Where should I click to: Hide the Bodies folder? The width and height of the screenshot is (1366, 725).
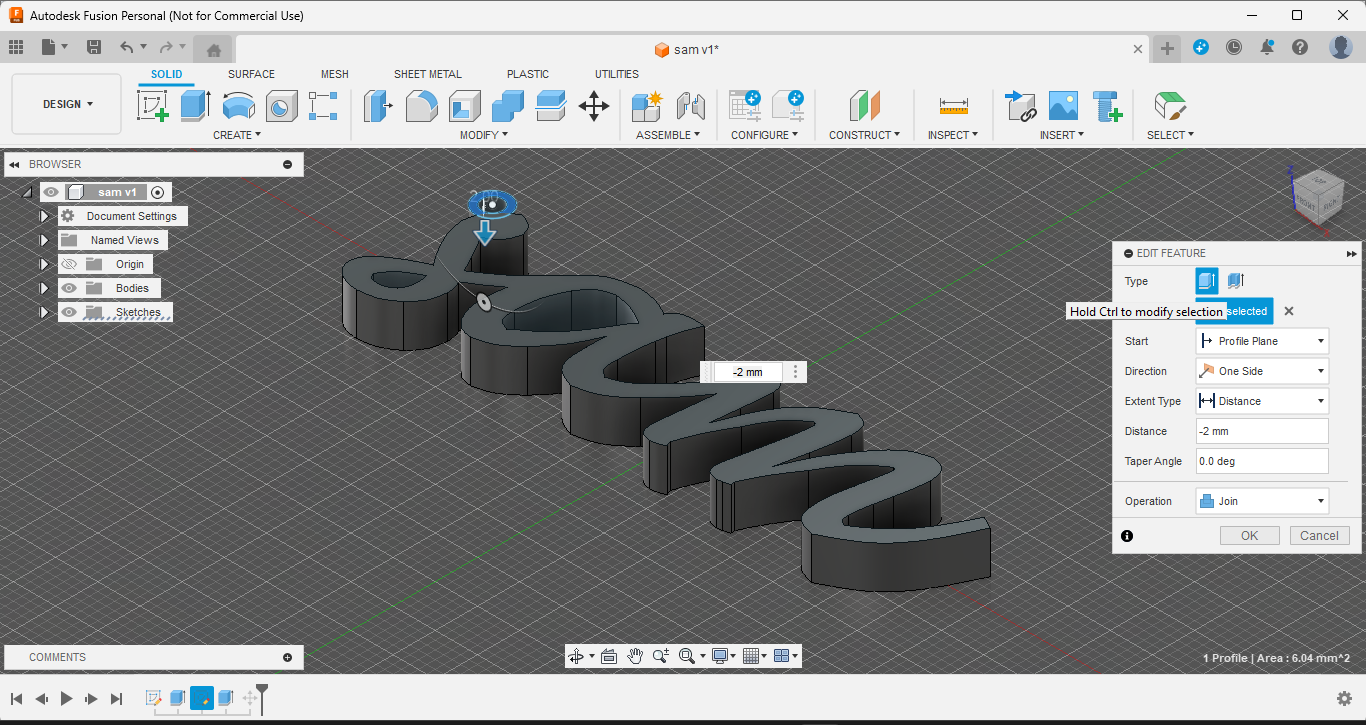pos(69,288)
